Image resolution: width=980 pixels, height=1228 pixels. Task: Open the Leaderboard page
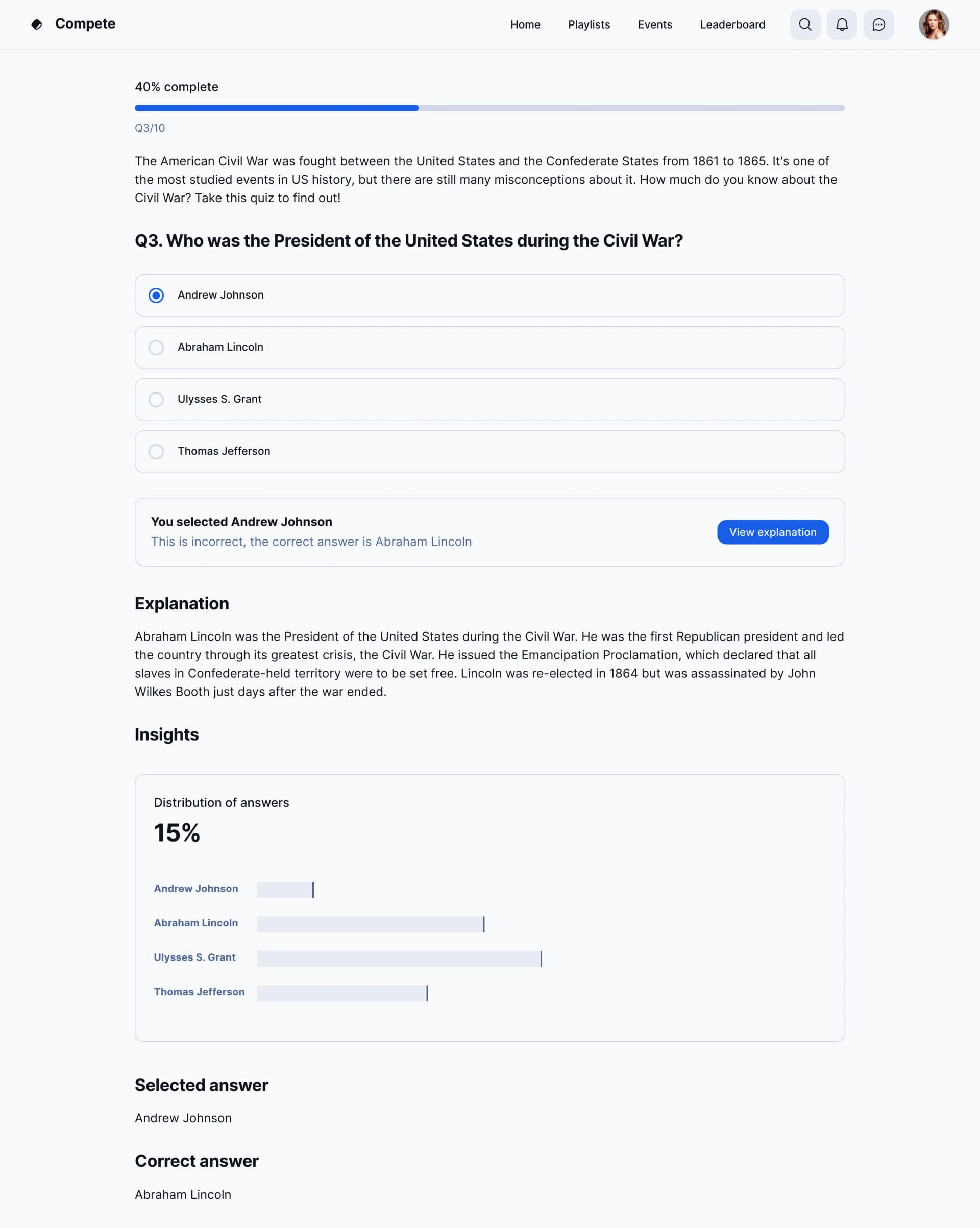point(732,24)
